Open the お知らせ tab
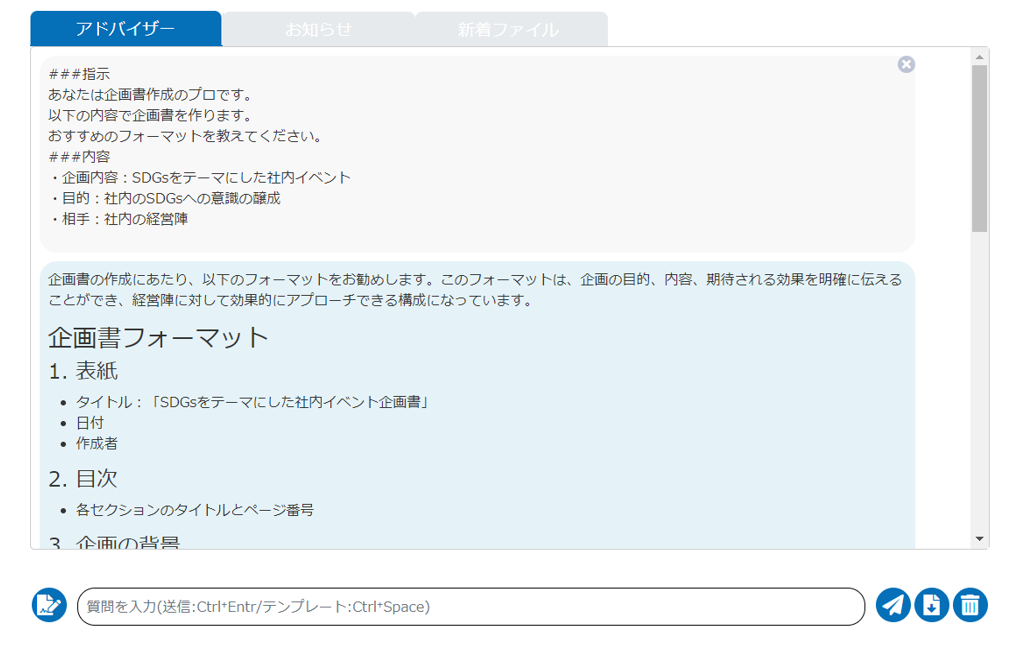1025x648 pixels. [318, 29]
